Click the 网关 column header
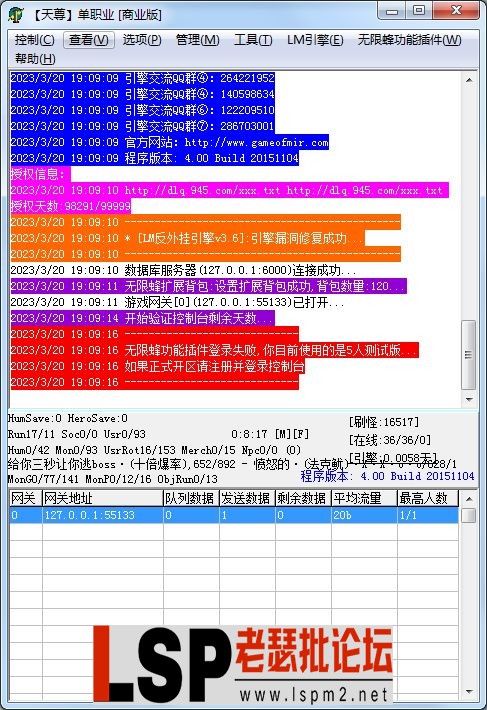 coord(25,499)
